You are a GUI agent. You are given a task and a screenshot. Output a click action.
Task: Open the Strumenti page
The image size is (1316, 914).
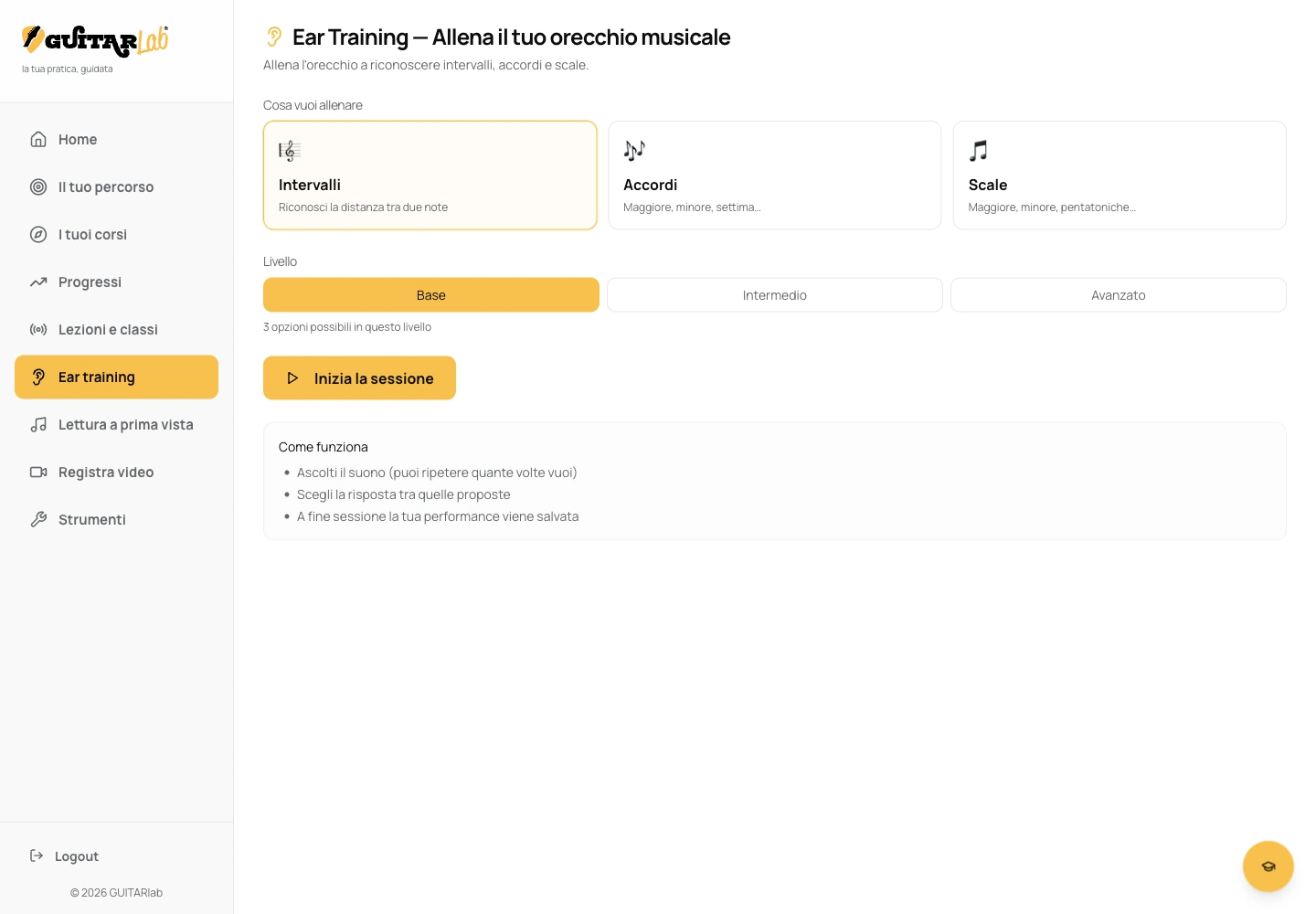point(116,519)
